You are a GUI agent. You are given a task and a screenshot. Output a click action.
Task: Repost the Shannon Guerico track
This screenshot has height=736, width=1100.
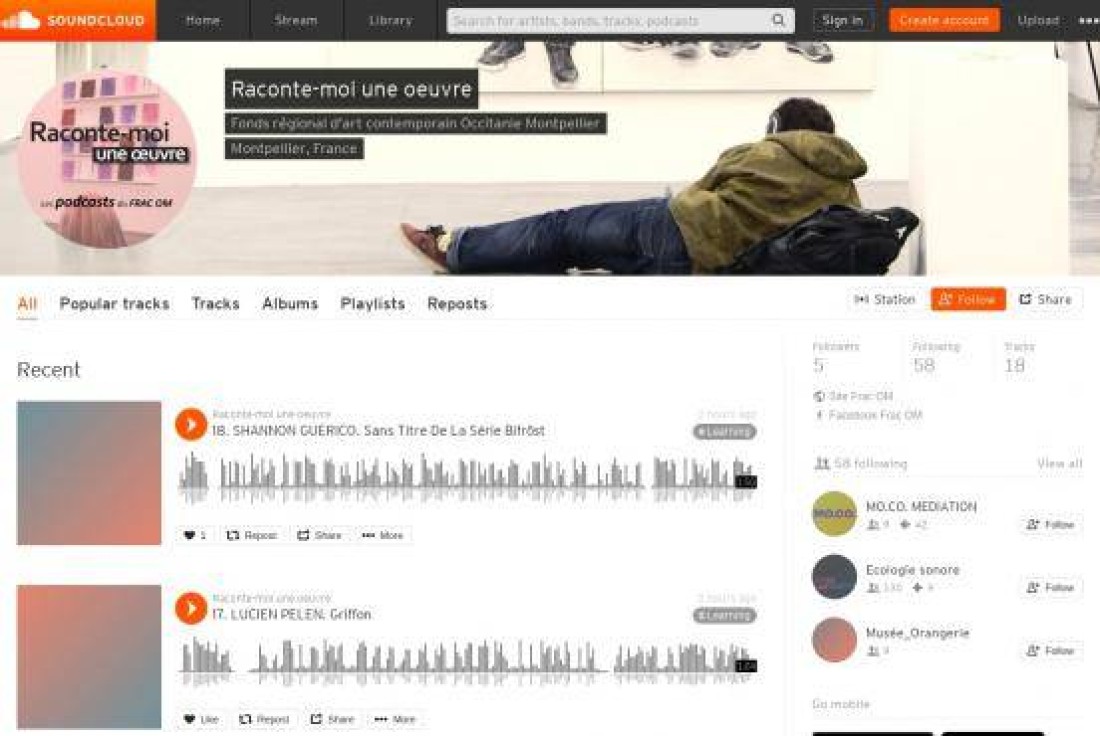251,536
